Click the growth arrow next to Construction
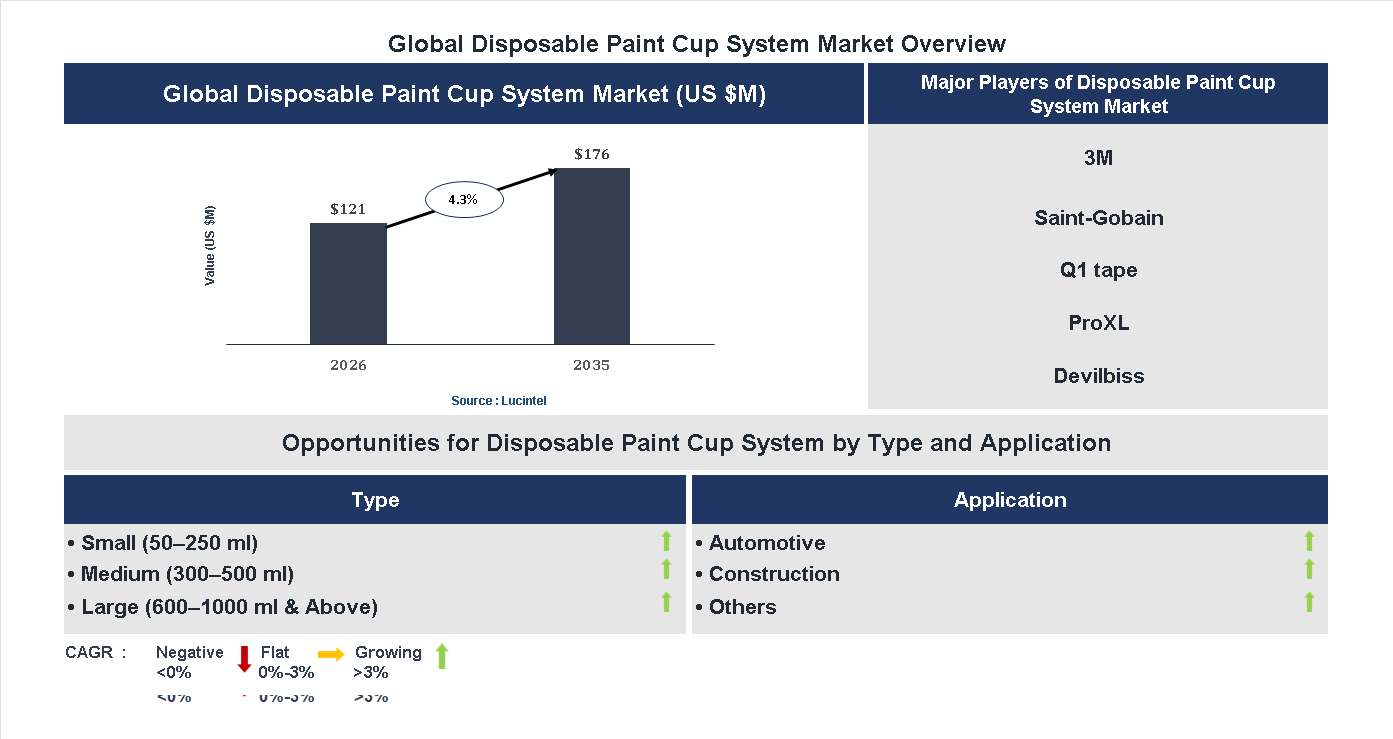This screenshot has width=1393, height=739. (1309, 571)
